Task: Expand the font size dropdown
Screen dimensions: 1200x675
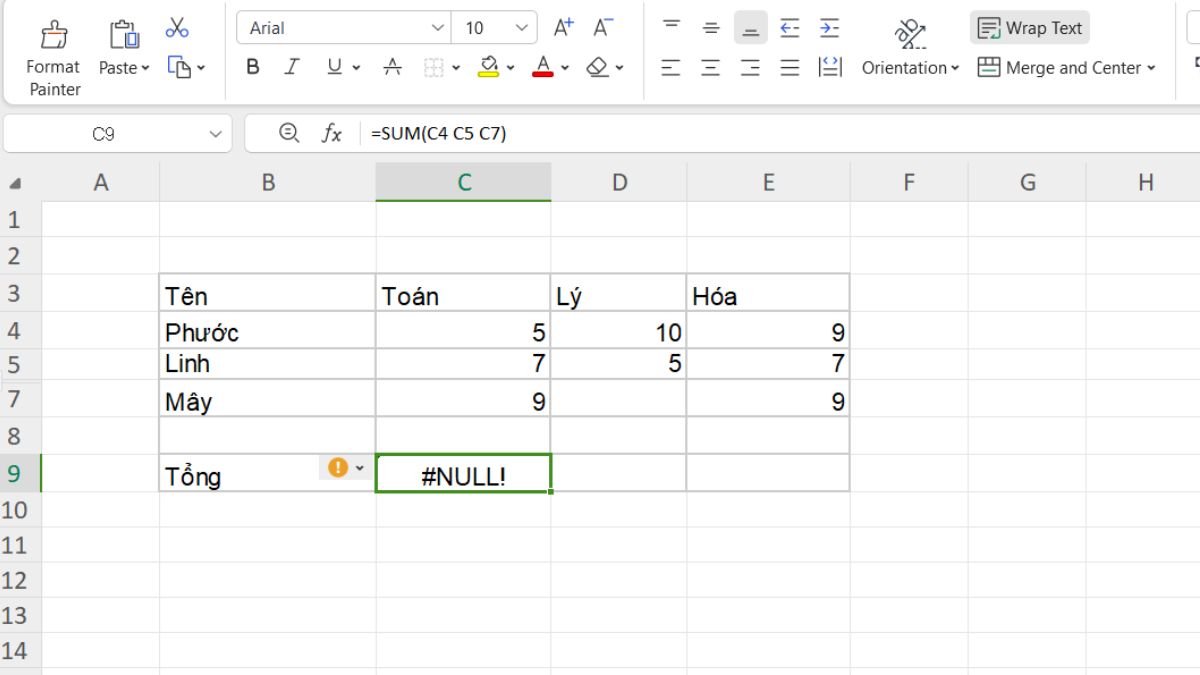Action: coord(521,28)
